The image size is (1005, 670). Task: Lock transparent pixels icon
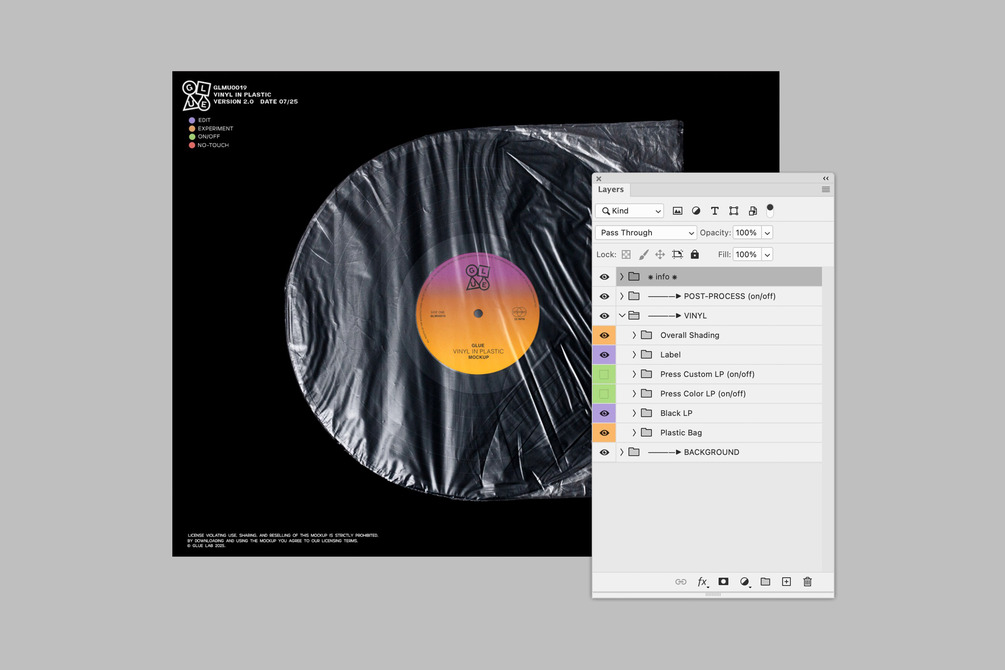[x=626, y=255]
